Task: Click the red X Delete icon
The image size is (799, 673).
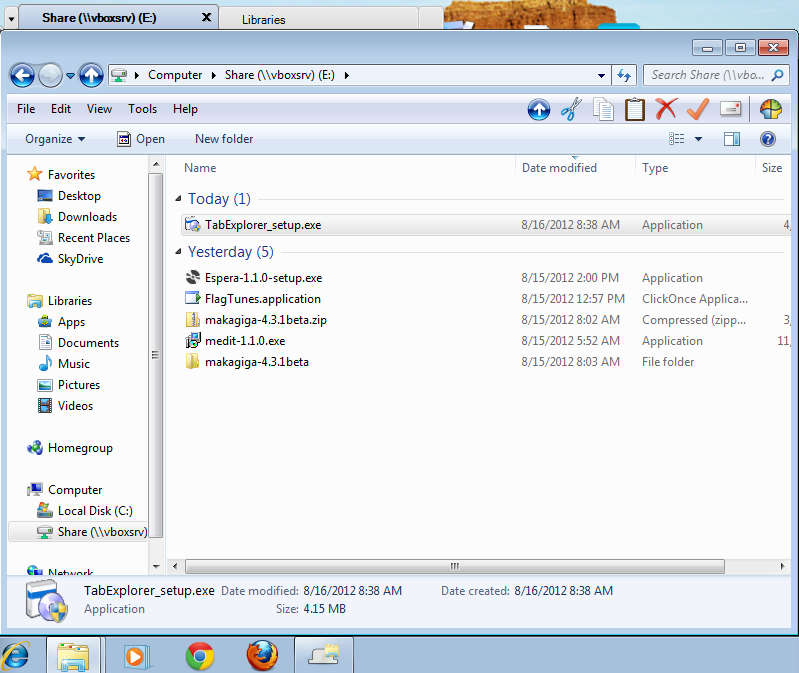Action: (x=666, y=110)
